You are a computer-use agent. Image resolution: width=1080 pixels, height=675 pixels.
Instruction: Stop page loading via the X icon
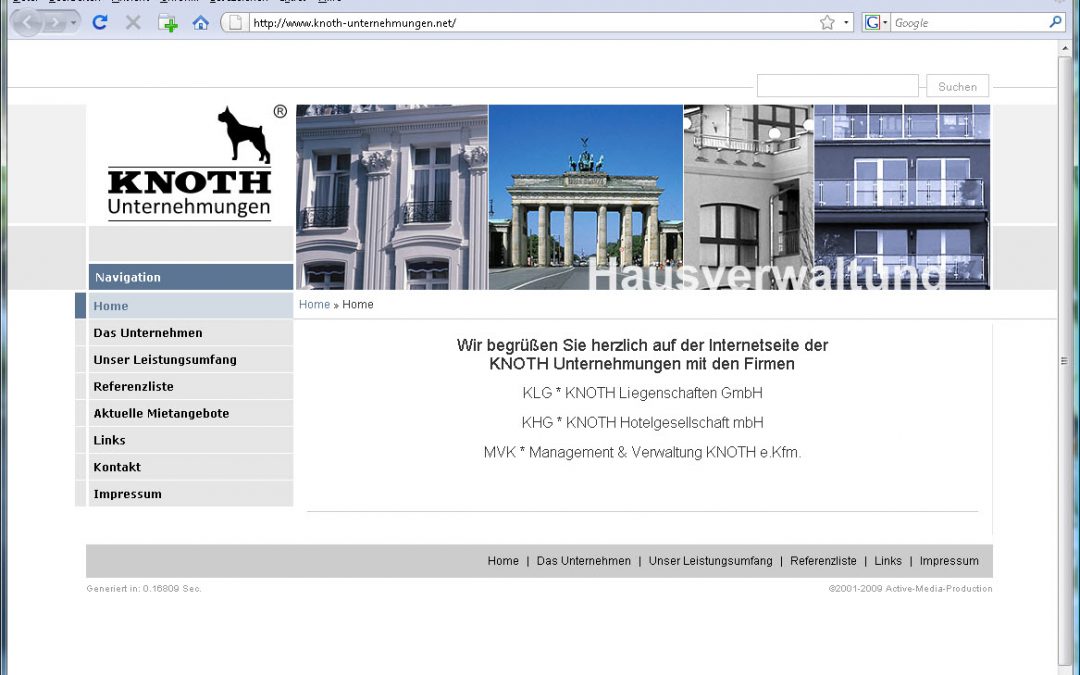point(132,22)
